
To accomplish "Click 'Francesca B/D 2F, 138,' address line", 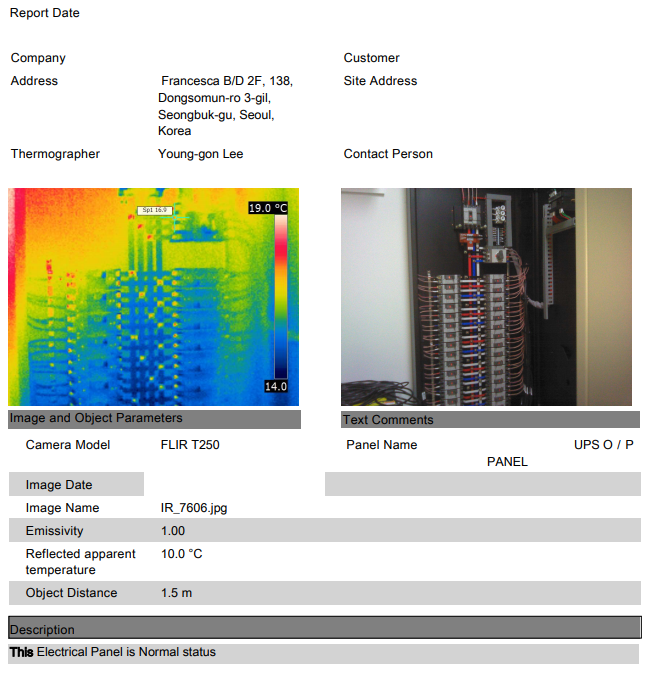I will coord(227,81).
